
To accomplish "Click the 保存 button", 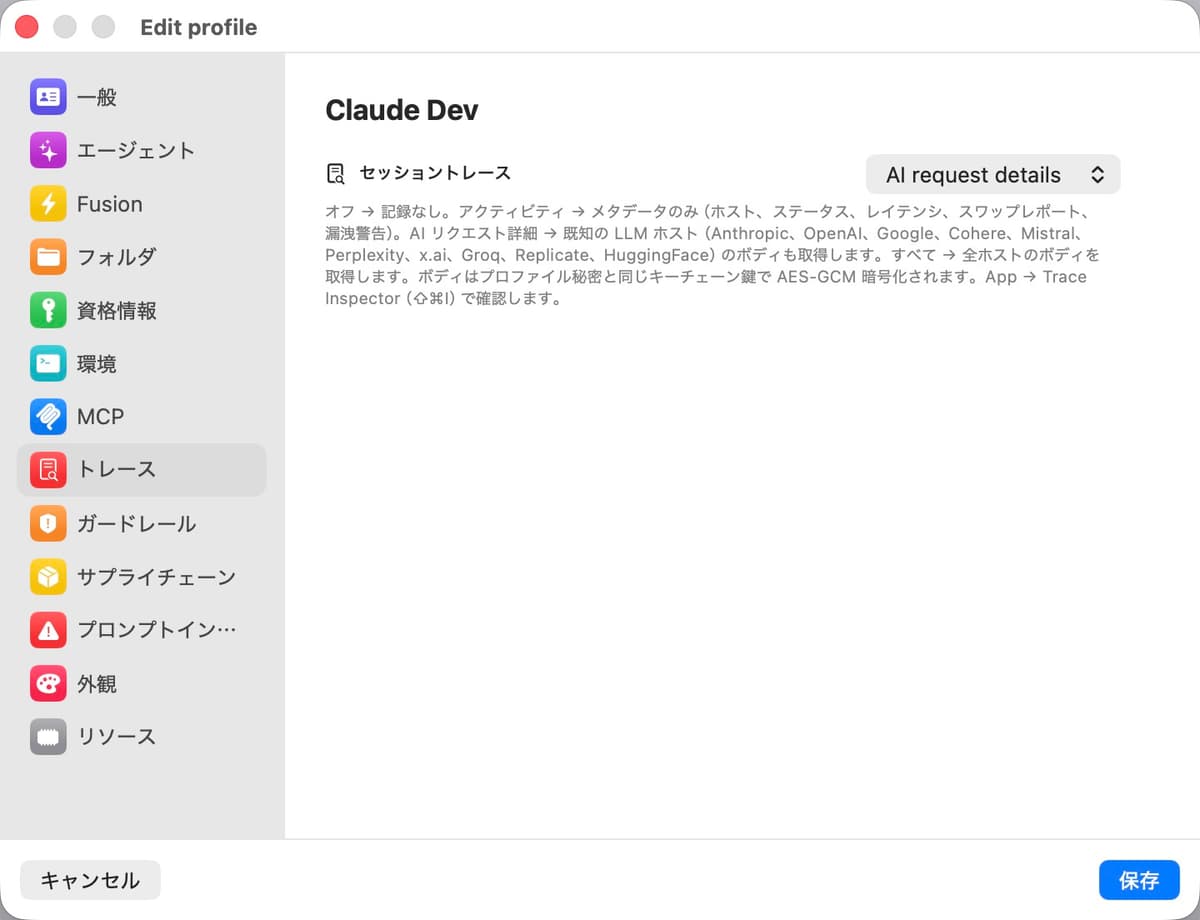I will click(1139, 880).
